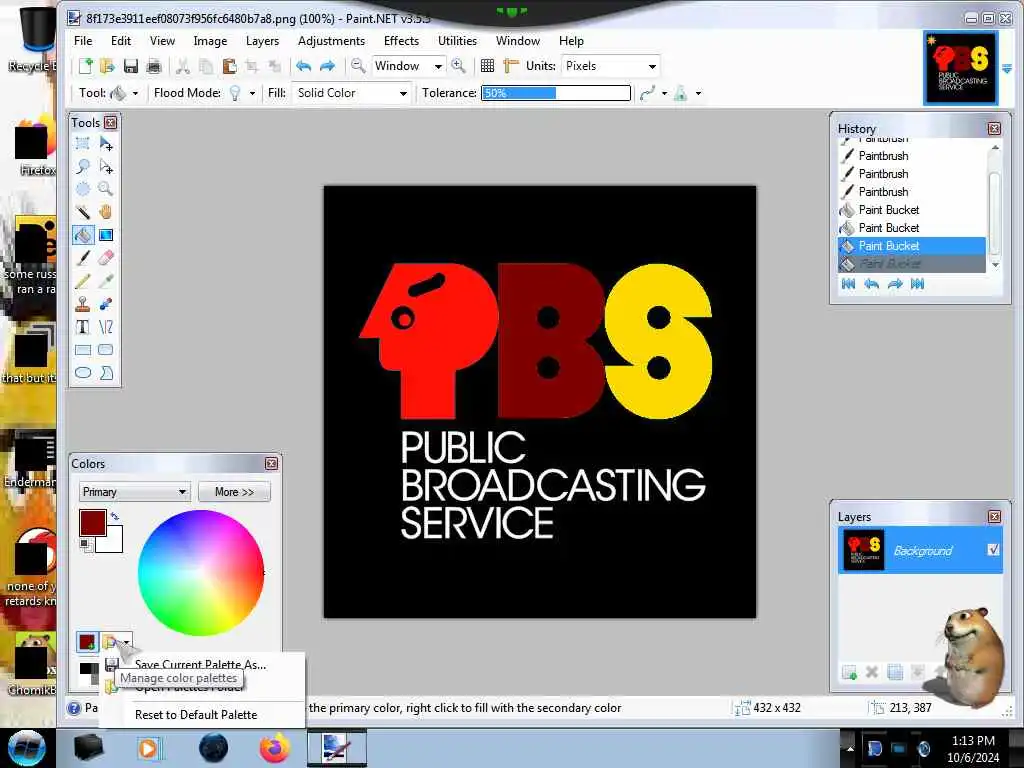
Task: Select the Move Selection tool
Action: [x=106, y=167]
